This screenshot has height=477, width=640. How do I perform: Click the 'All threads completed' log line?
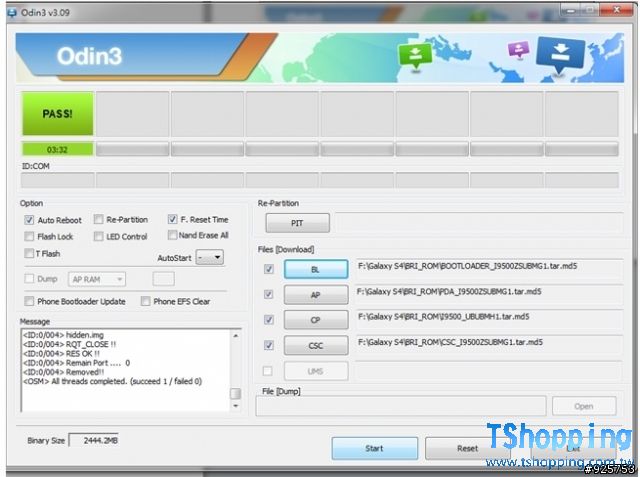[112, 382]
